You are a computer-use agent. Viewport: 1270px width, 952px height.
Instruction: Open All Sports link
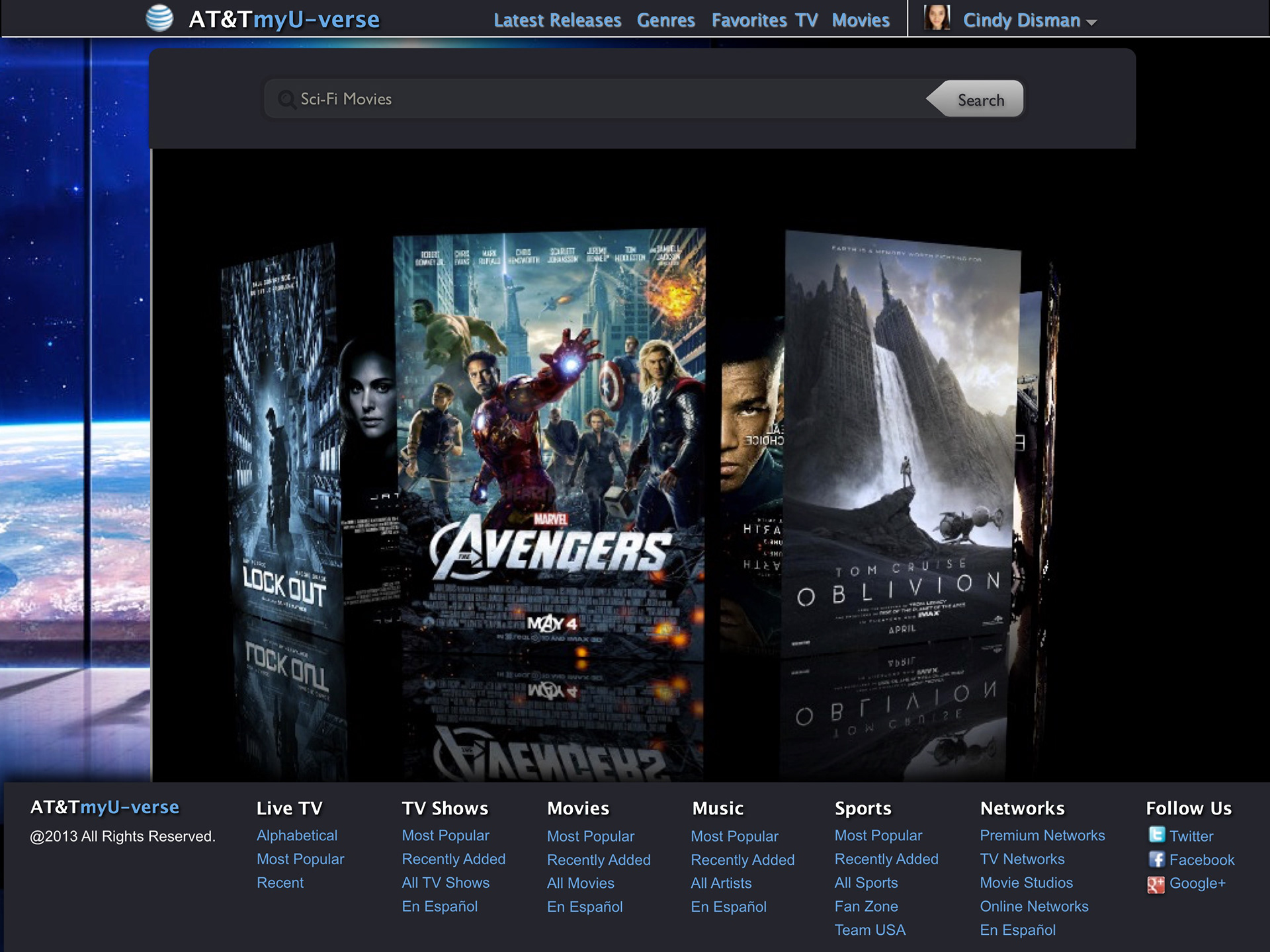866,883
